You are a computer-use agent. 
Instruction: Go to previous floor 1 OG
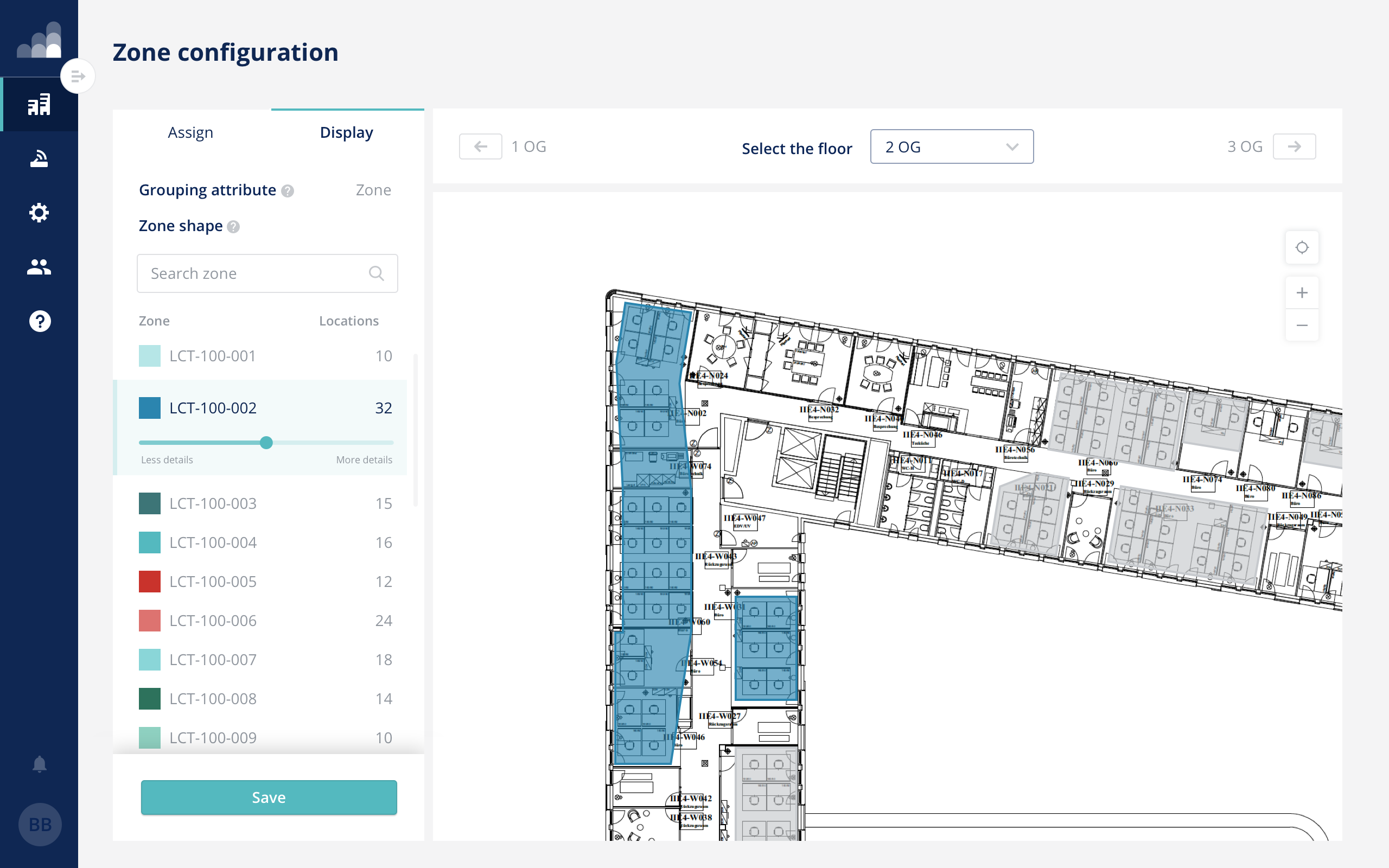(480, 147)
